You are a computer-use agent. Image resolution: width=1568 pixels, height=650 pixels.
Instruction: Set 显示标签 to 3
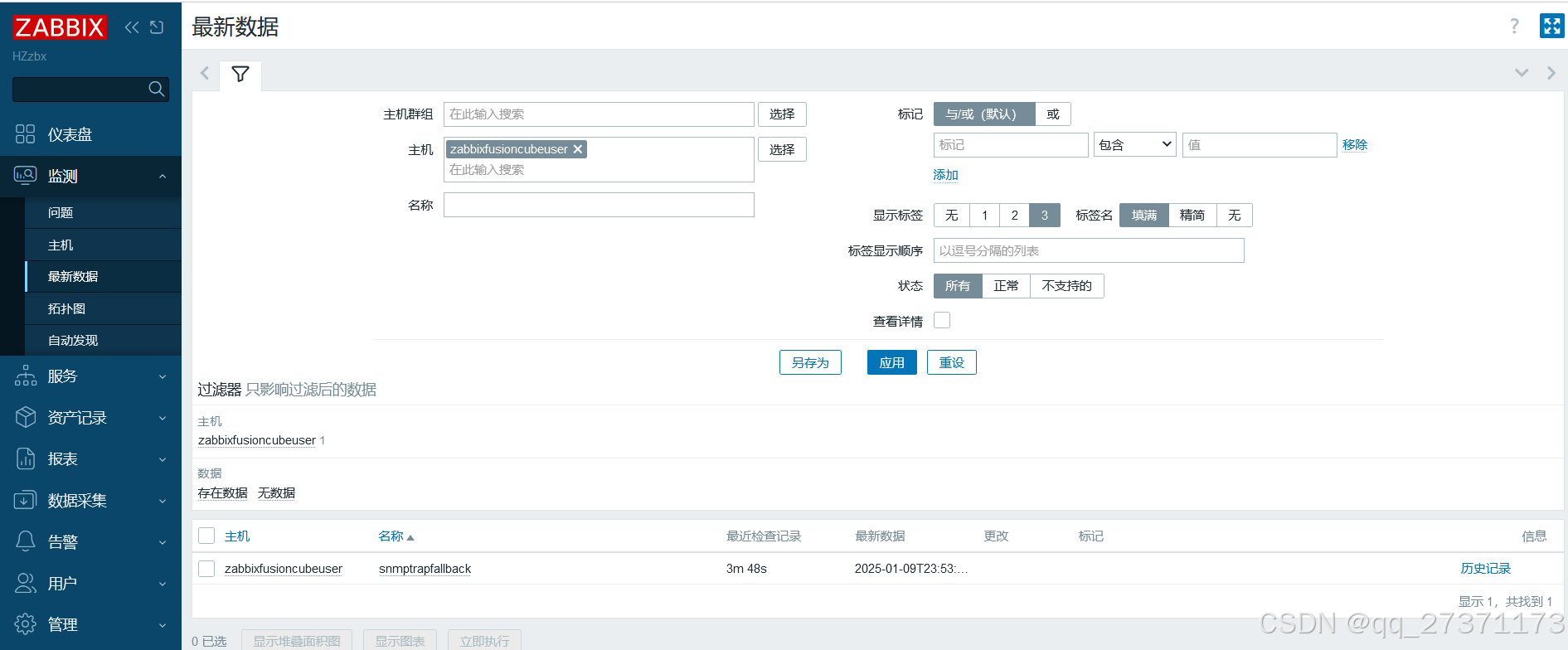[1045, 216]
